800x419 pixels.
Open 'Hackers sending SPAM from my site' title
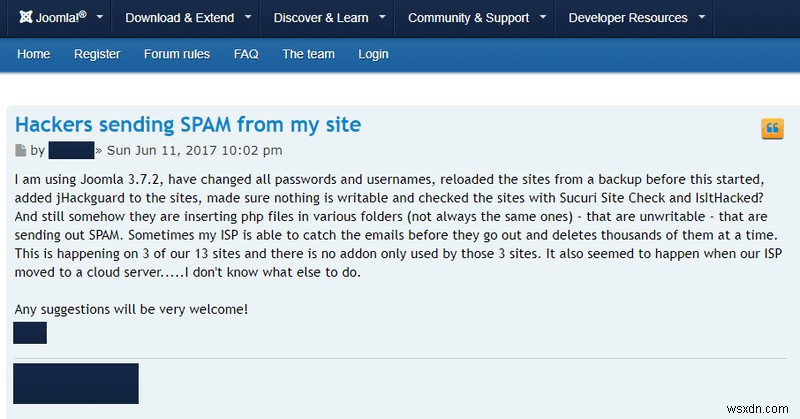pos(188,125)
